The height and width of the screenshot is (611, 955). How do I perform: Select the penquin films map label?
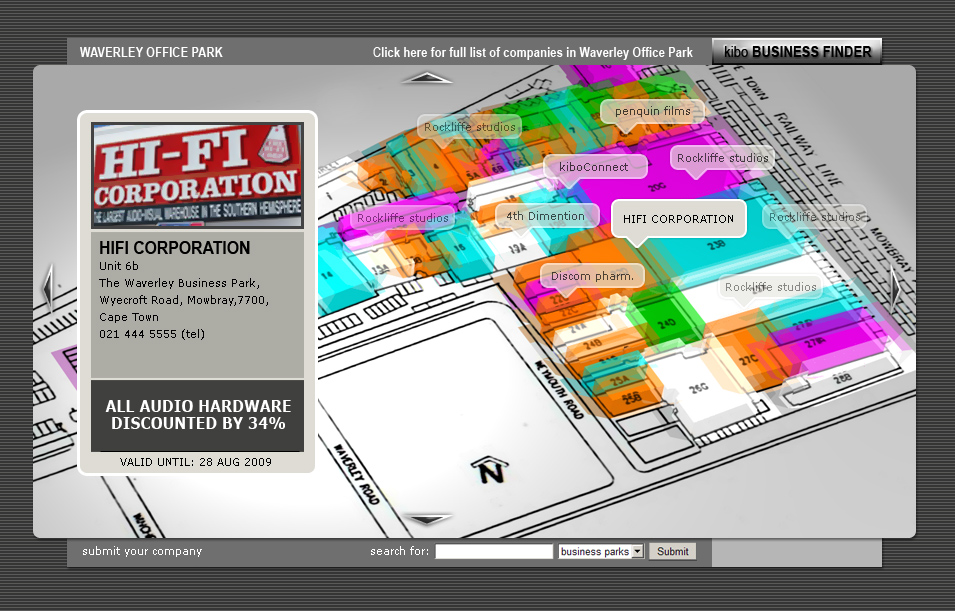(652, 111)
